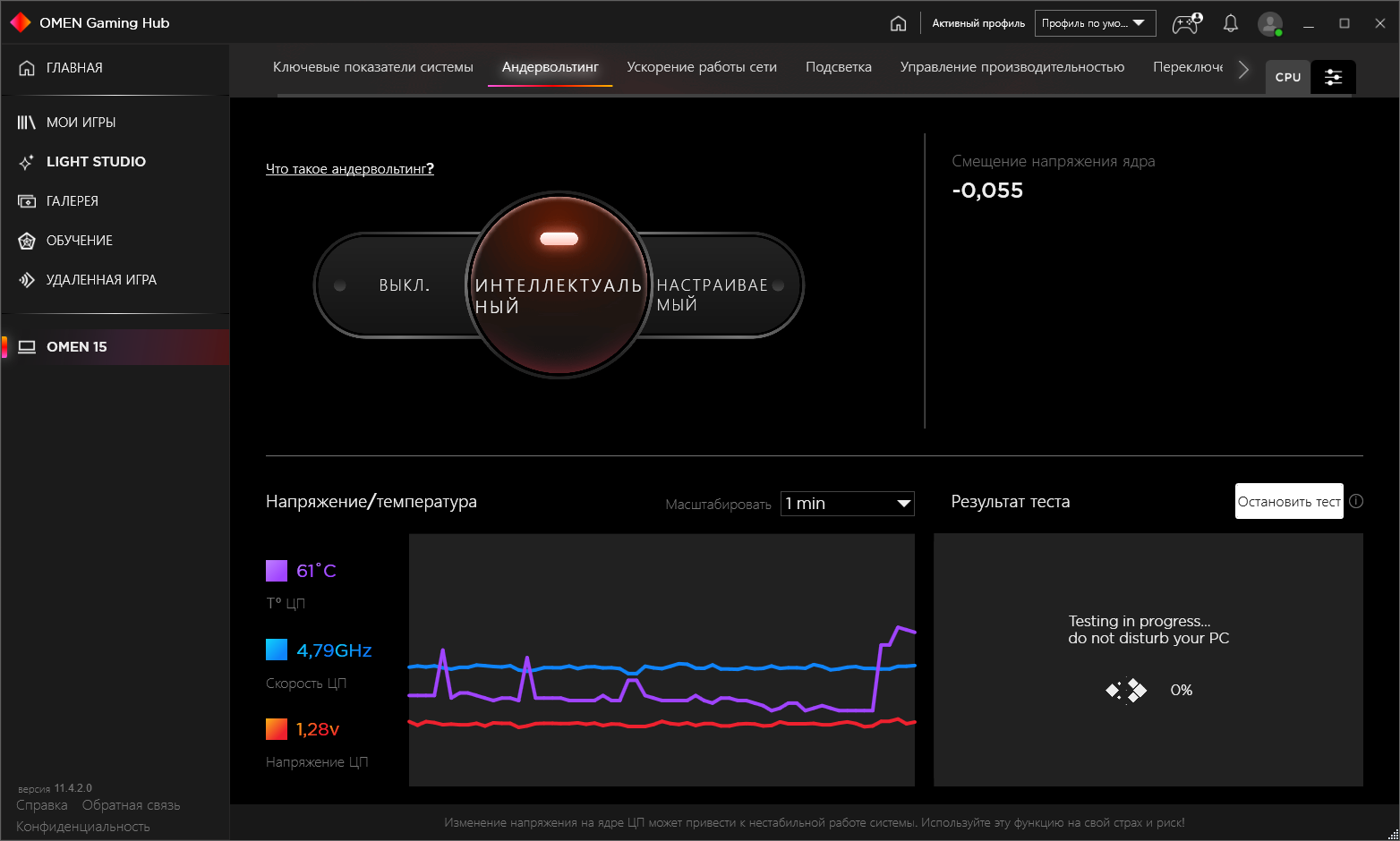1400x841 pixels.
Task: Switch undervolting mode to Выкл.
Action: click(x=404, y=285)
